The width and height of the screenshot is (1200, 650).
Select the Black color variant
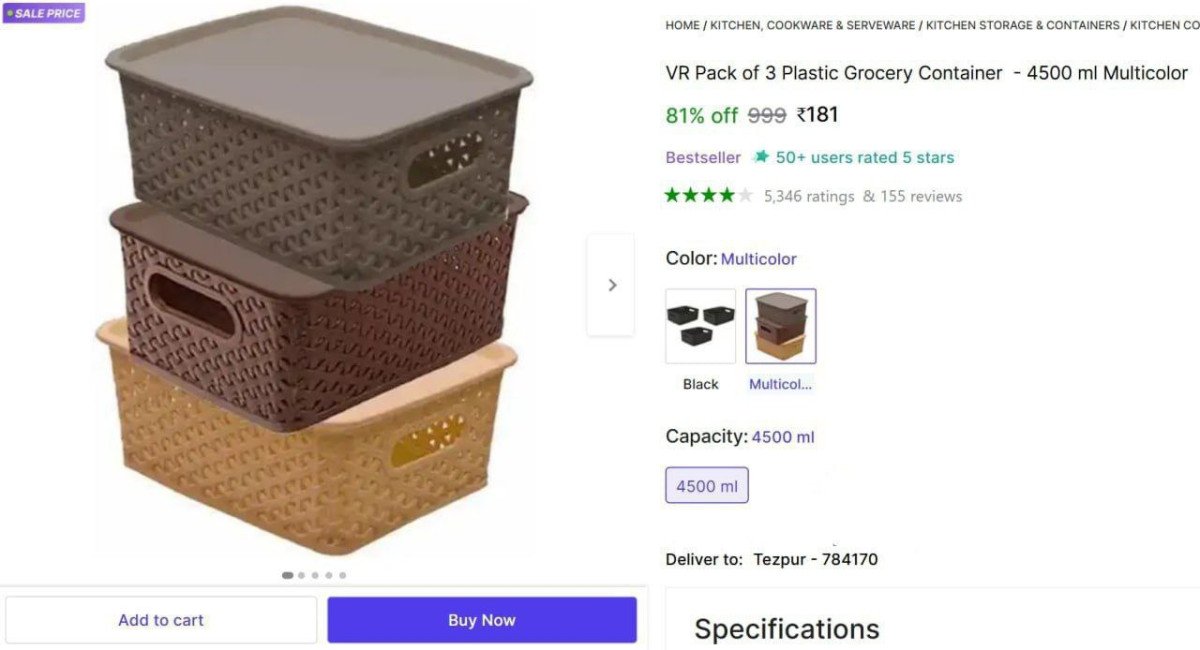click(700, 325)
